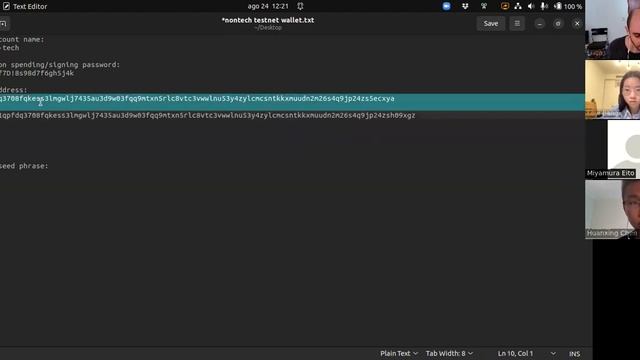Click the battery 100 % indicator

click(x=568, y=6)
